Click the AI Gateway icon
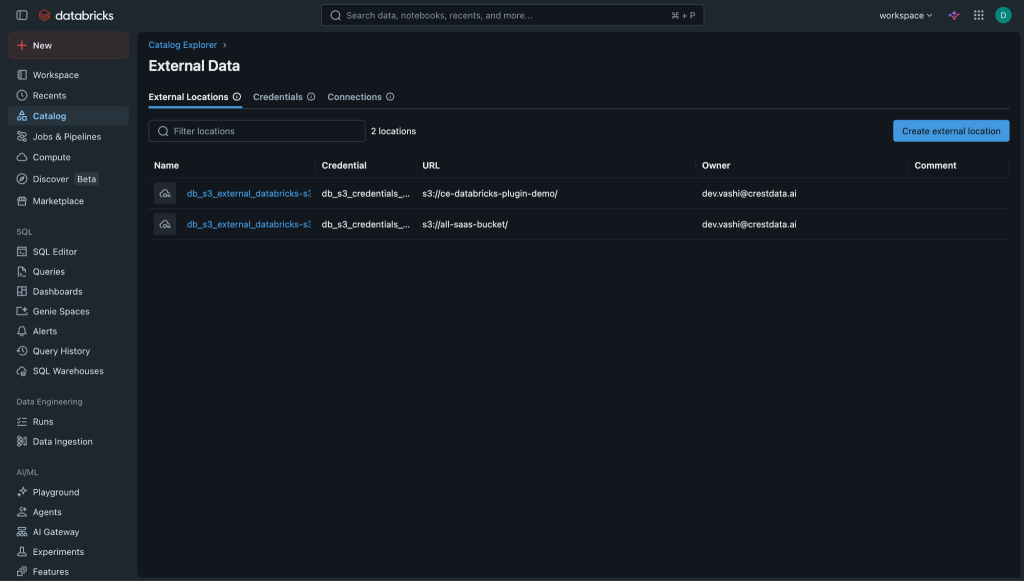 click(x=22, y=532)
